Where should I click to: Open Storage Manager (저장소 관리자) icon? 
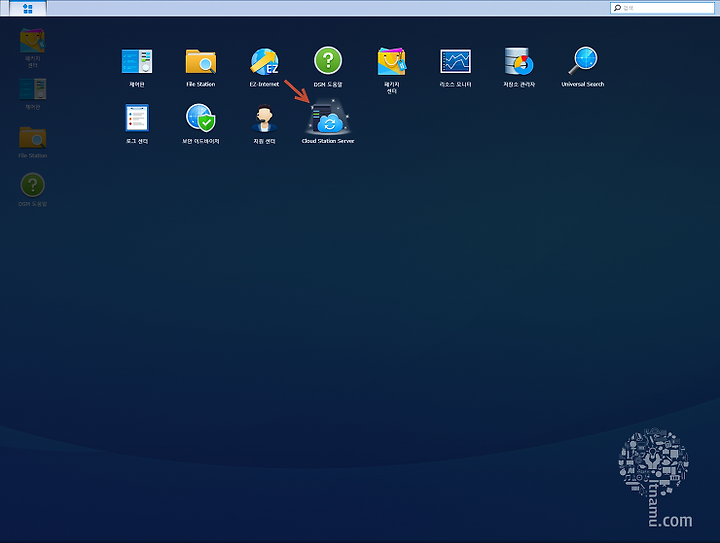pyautogui.click(x=519, y=62)
